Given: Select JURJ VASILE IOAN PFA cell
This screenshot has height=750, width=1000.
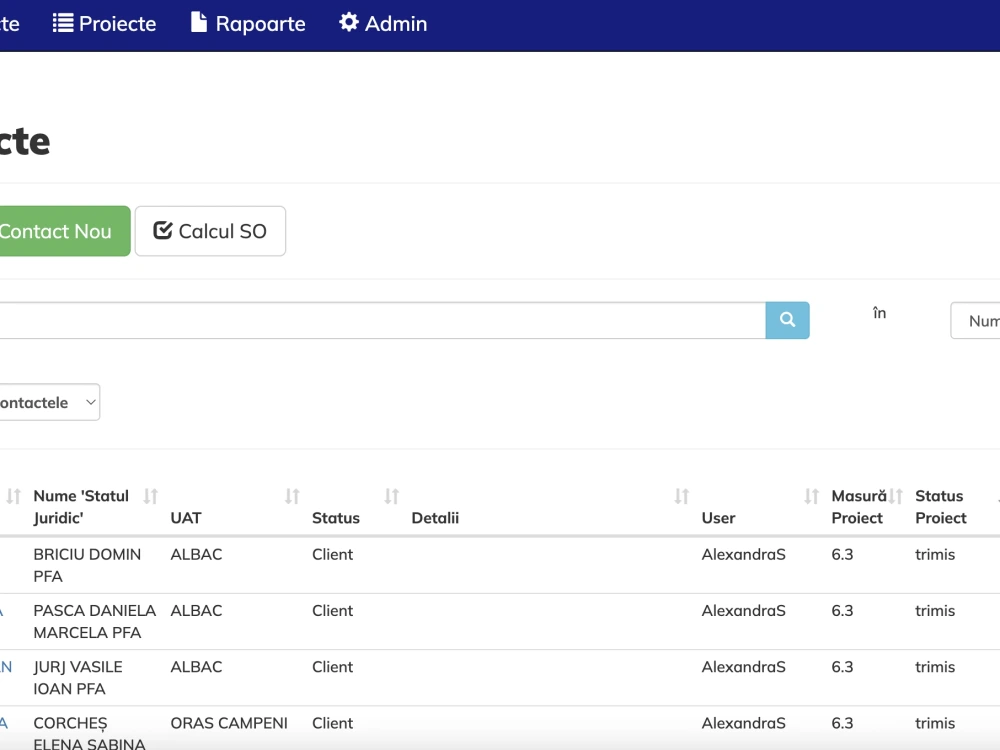Looking at the screenshot, I should (78, 677).
